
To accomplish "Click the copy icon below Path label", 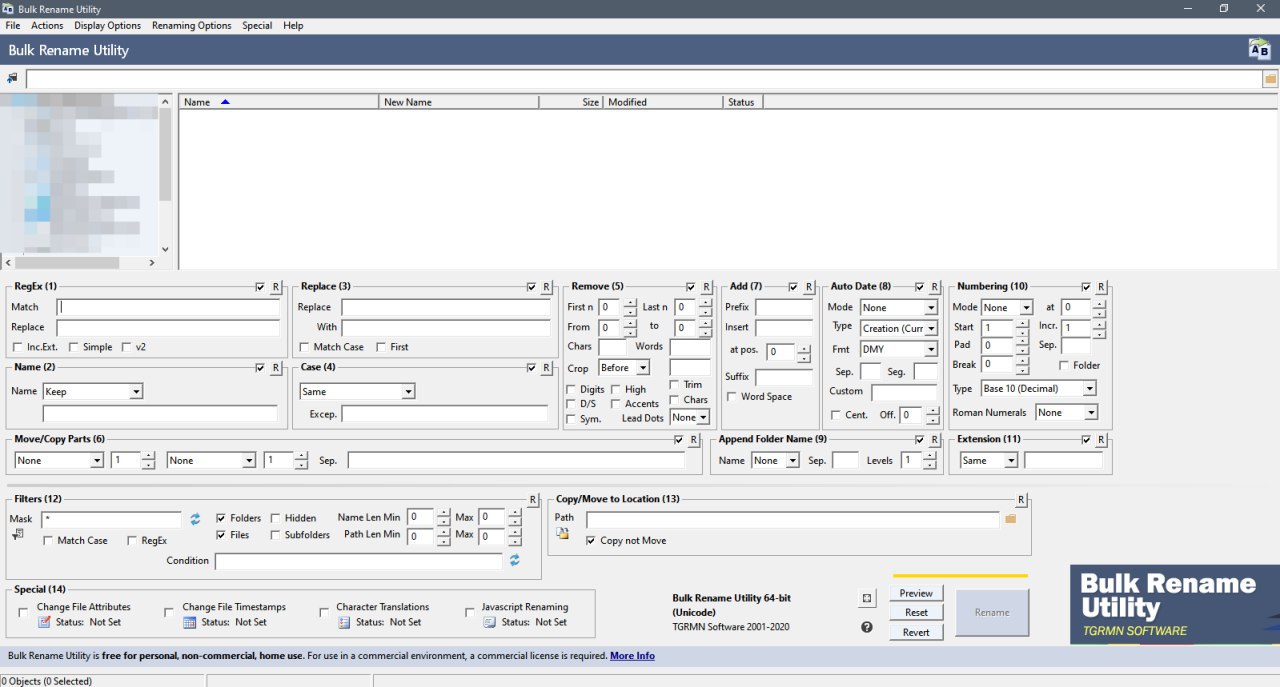I will pyautogui.click(x=563, y=535).
